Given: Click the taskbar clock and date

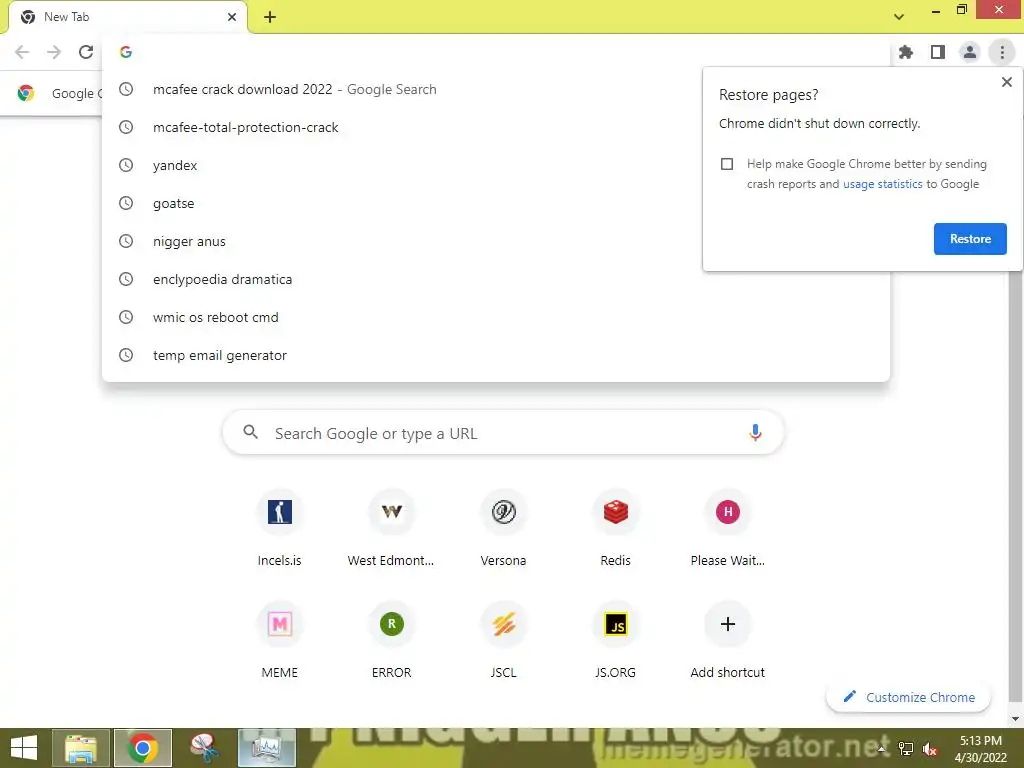Looking at the screenshot, I should click(980, 749).
